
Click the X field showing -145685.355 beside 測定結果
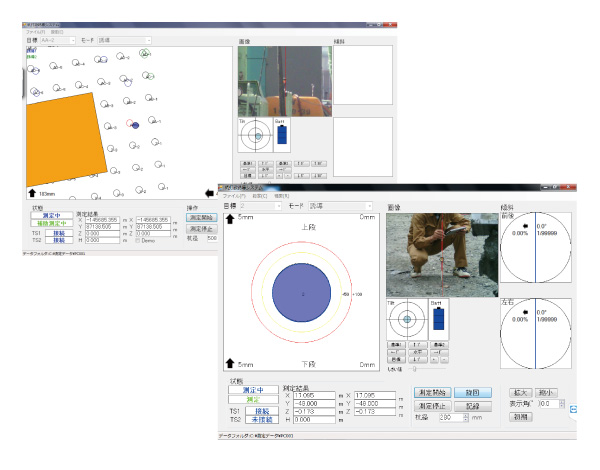point(103,220)
